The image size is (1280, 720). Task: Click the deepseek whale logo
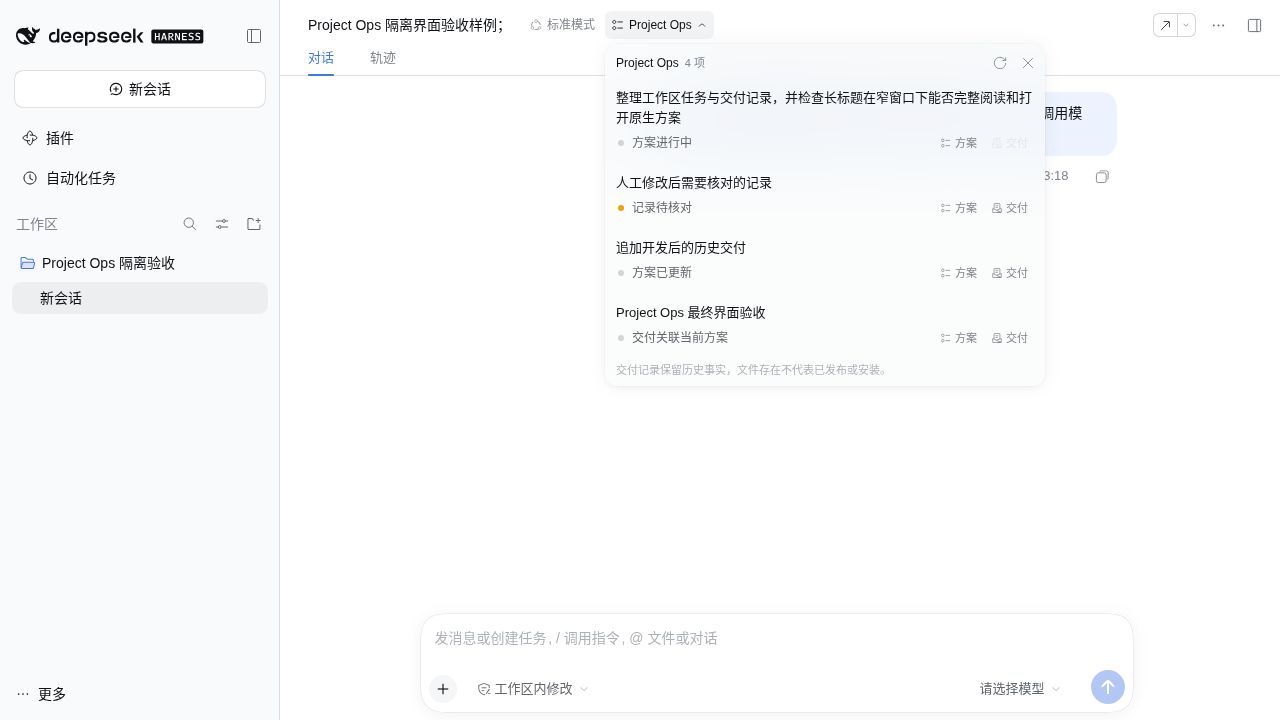point(28,36)
